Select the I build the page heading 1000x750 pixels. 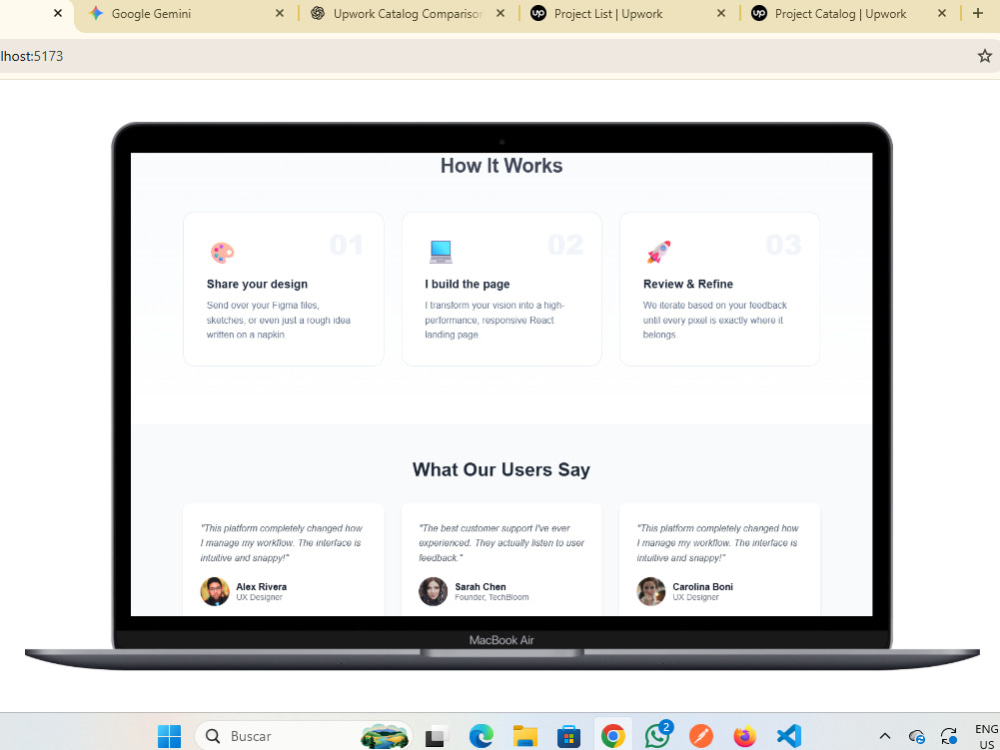click(x=467, y=284)
